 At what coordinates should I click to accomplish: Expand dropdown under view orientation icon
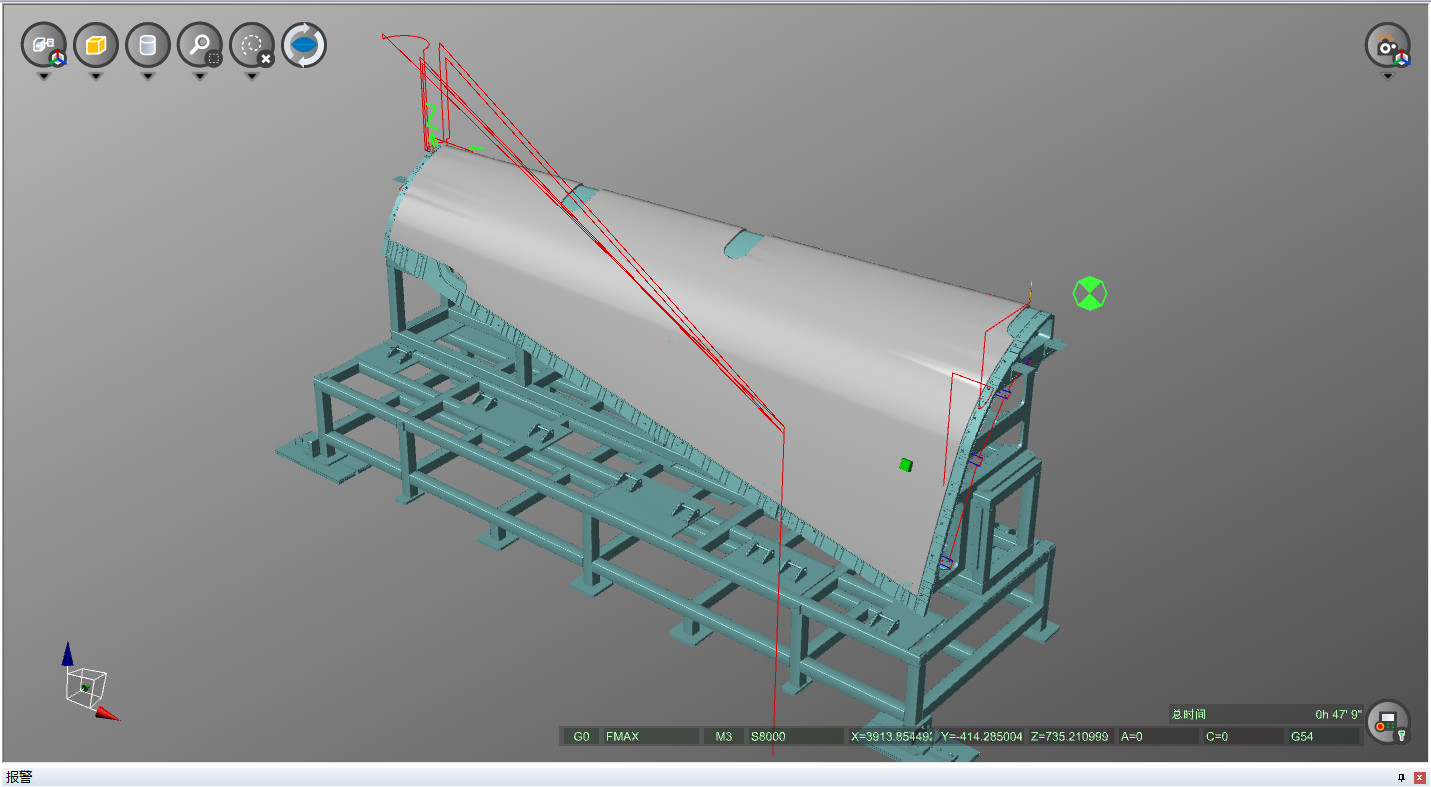(x=44, y=76)
